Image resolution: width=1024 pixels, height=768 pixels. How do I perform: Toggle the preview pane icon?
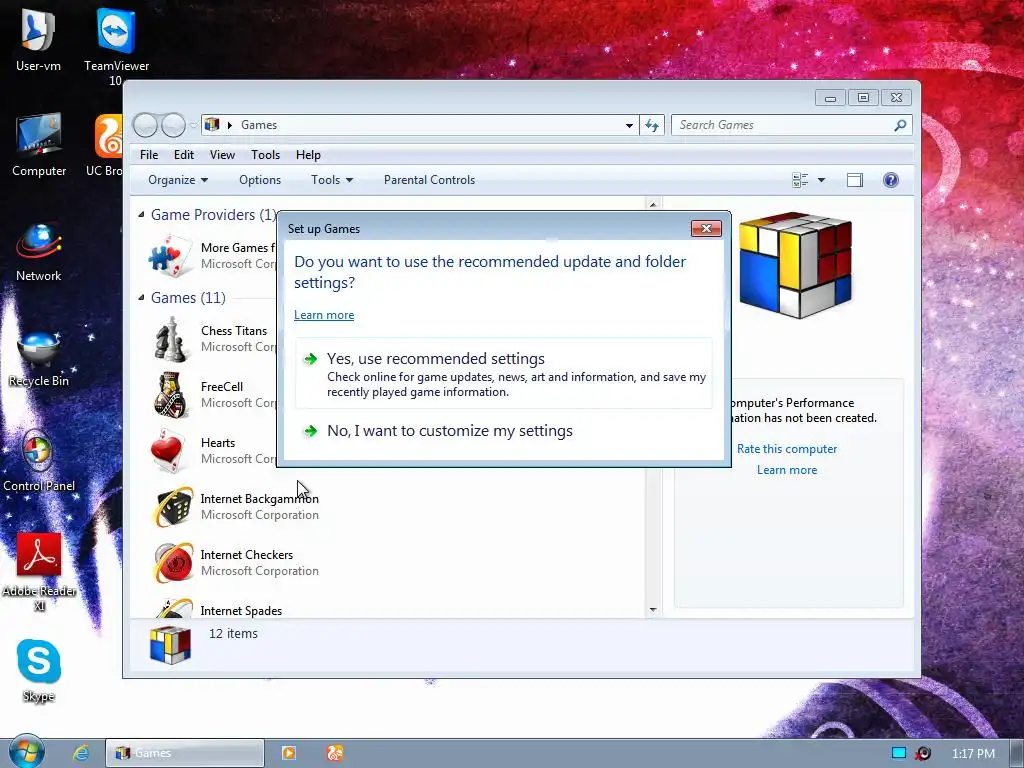tap(855, 180)
